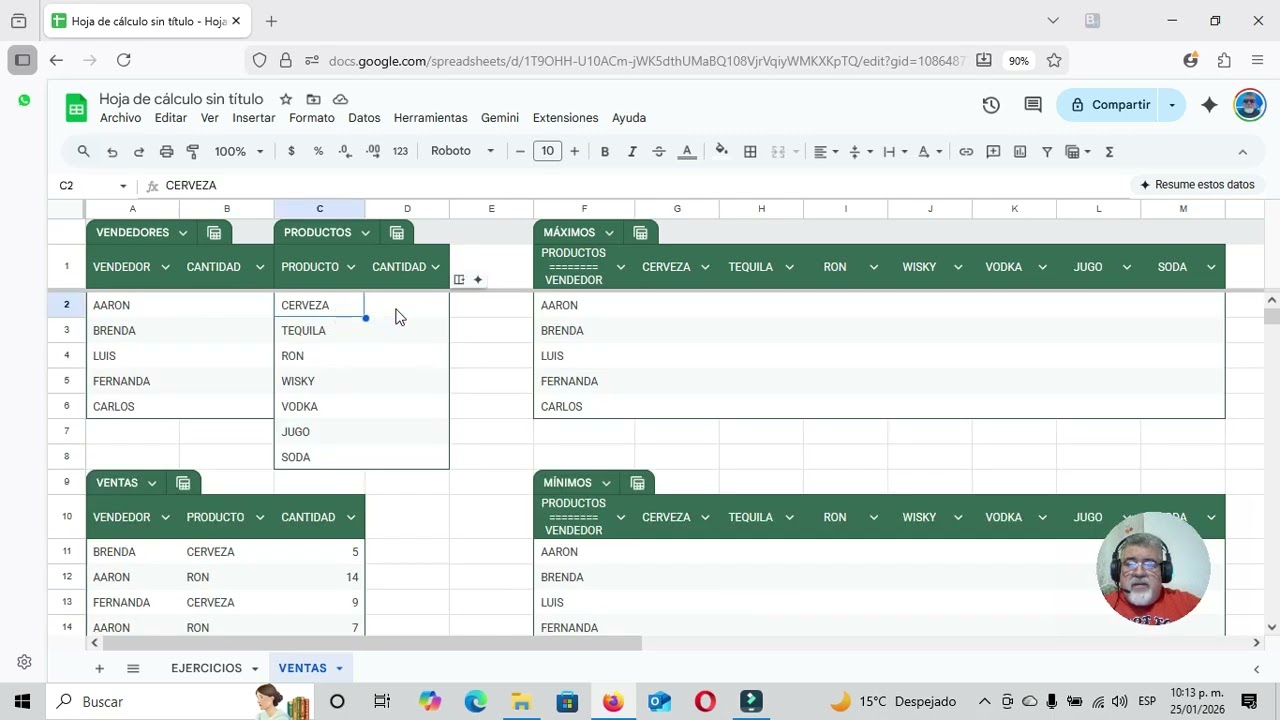Click Resume estos datos button
1280x720 pixels.
click(1197, 185)
